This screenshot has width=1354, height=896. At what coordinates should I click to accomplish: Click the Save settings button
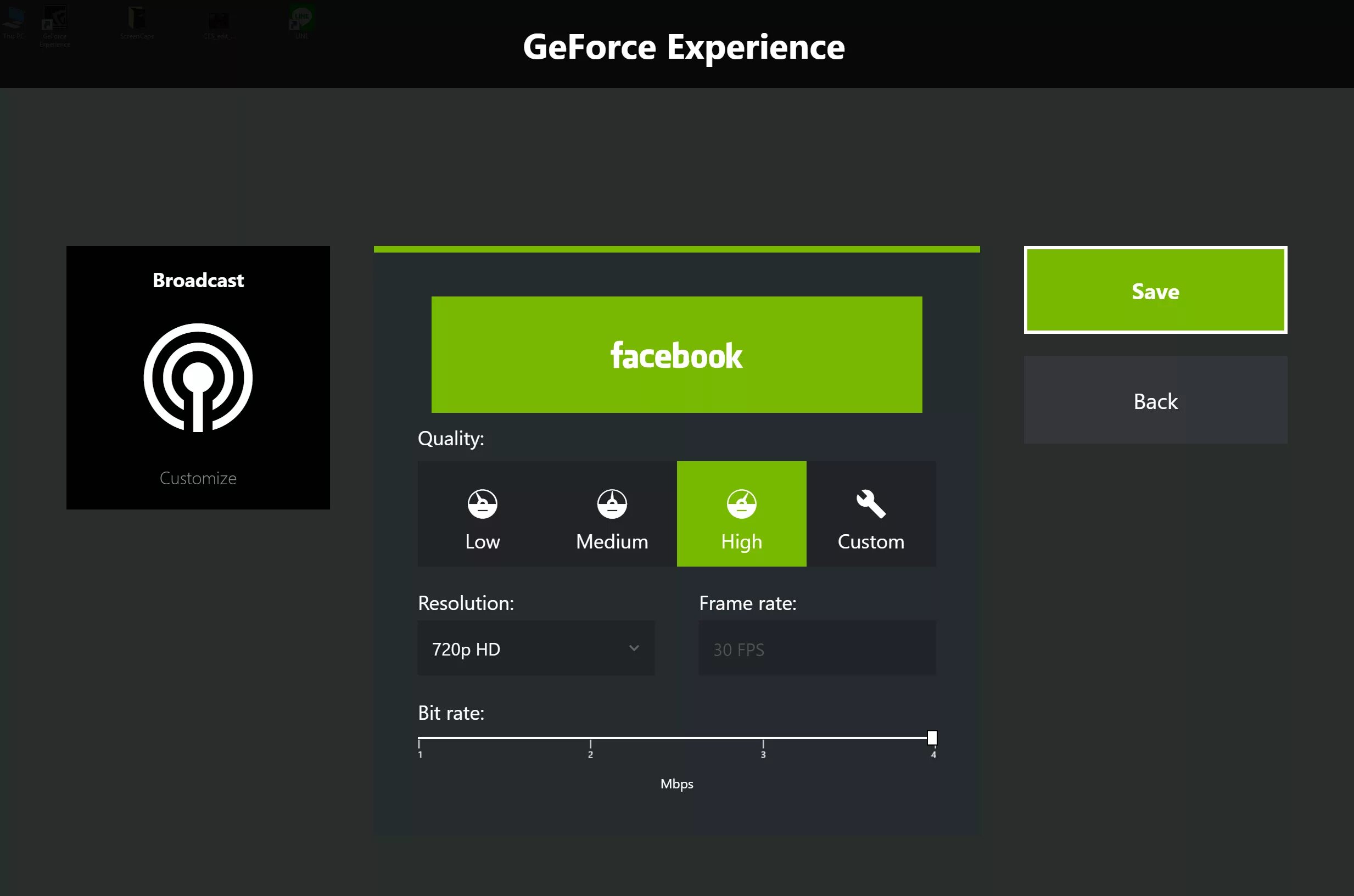click(1155, 290)
